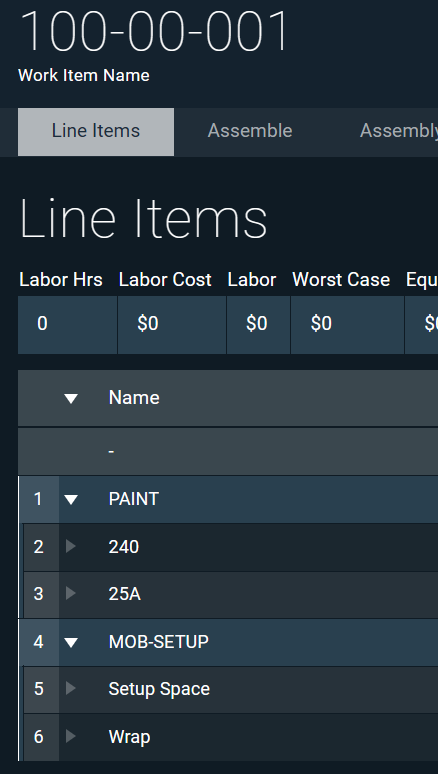
Task: Expand the Wrap line item
Action: tap(71, 736)
